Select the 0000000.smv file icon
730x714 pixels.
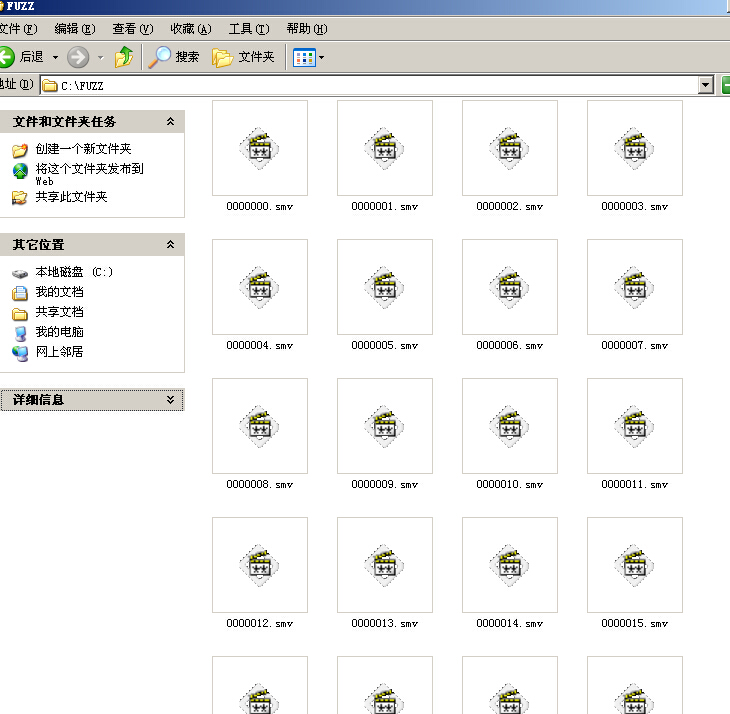(260, 148)
